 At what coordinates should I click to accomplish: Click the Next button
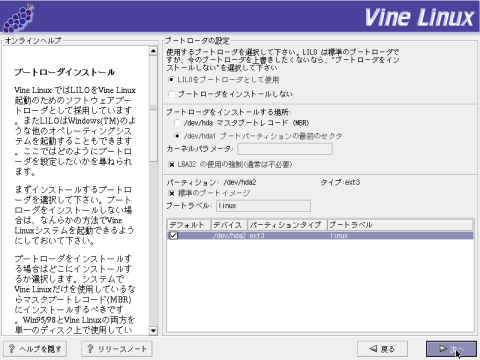[451, 349]
